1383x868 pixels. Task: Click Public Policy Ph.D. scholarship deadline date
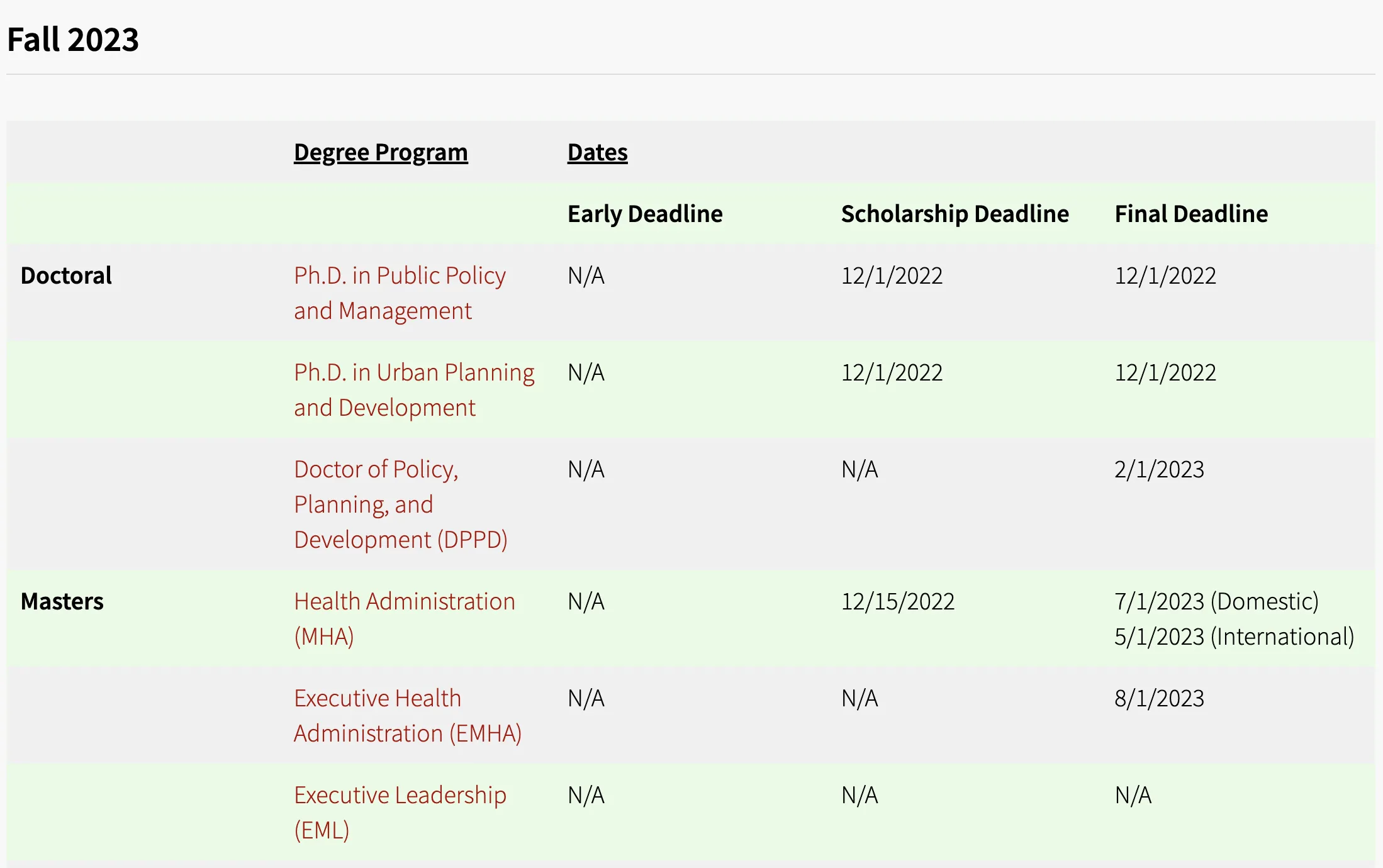(x=892, y=275)
